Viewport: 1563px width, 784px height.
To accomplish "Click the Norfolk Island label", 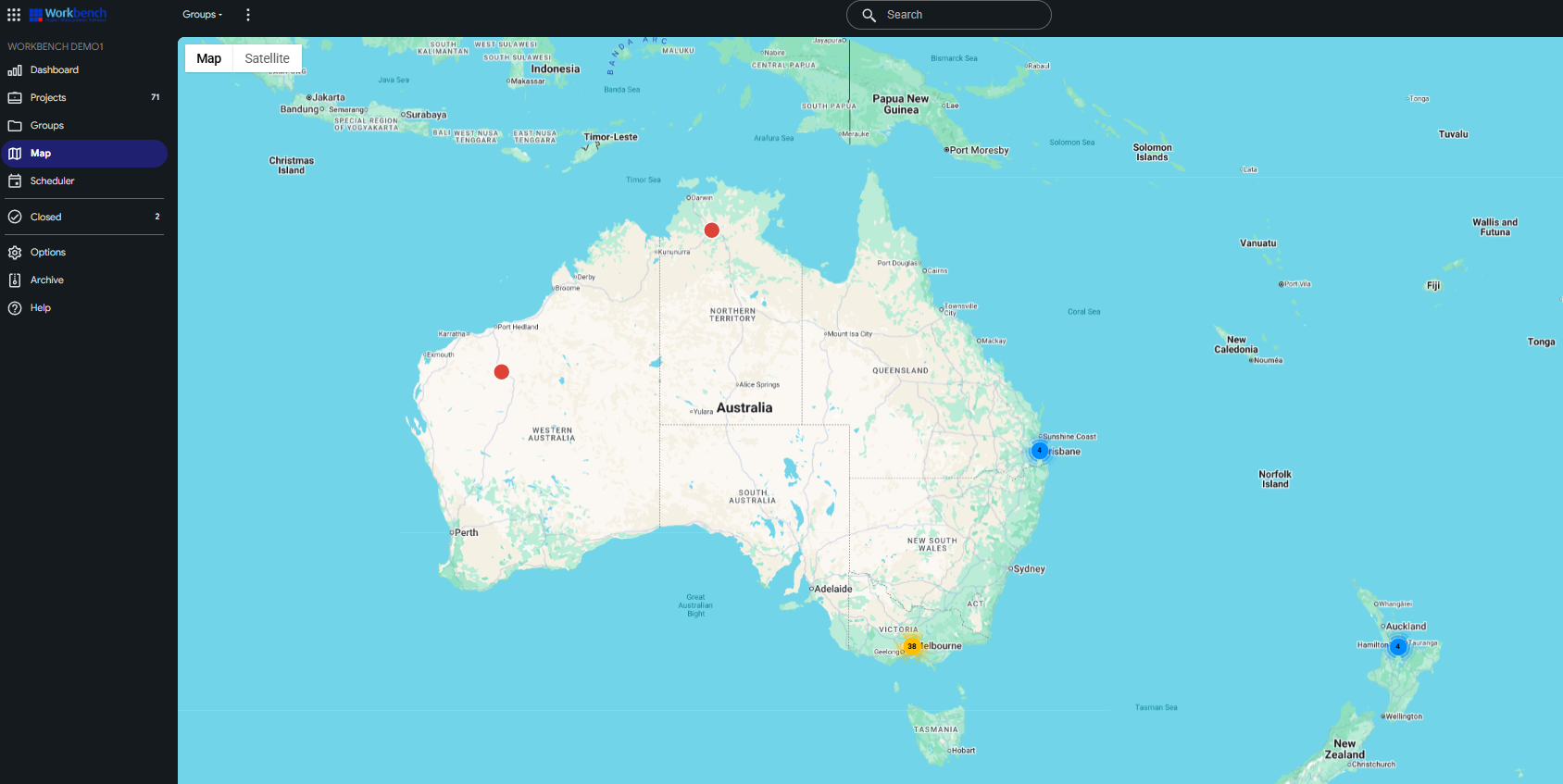I will 1275,479.
